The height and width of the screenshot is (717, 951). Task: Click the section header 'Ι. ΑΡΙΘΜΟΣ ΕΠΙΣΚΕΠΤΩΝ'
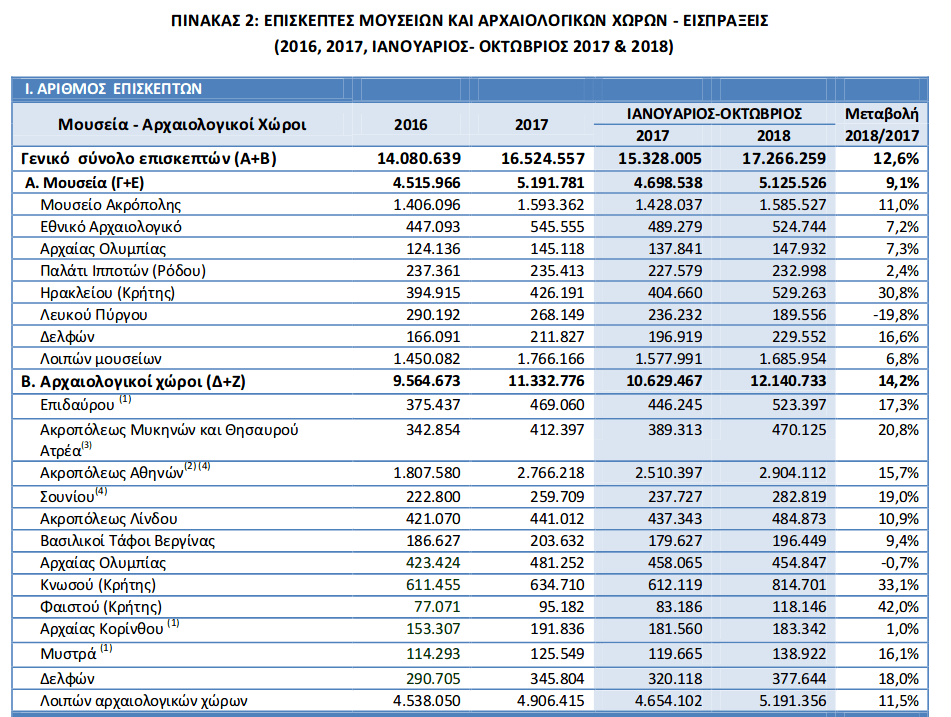coord(113,89)
